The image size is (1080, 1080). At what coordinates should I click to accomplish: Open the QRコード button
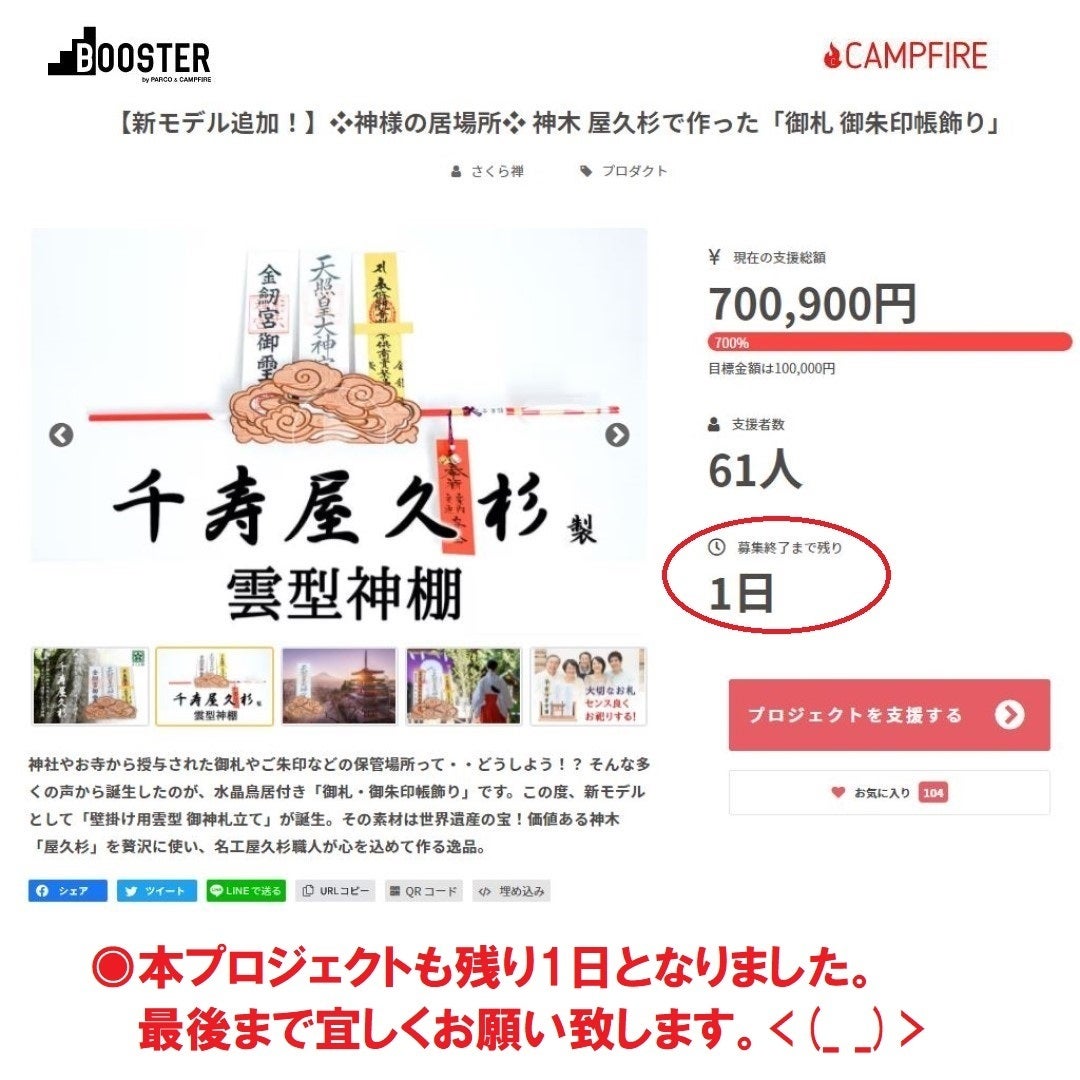pyautogui.click(x=424, y=891)
